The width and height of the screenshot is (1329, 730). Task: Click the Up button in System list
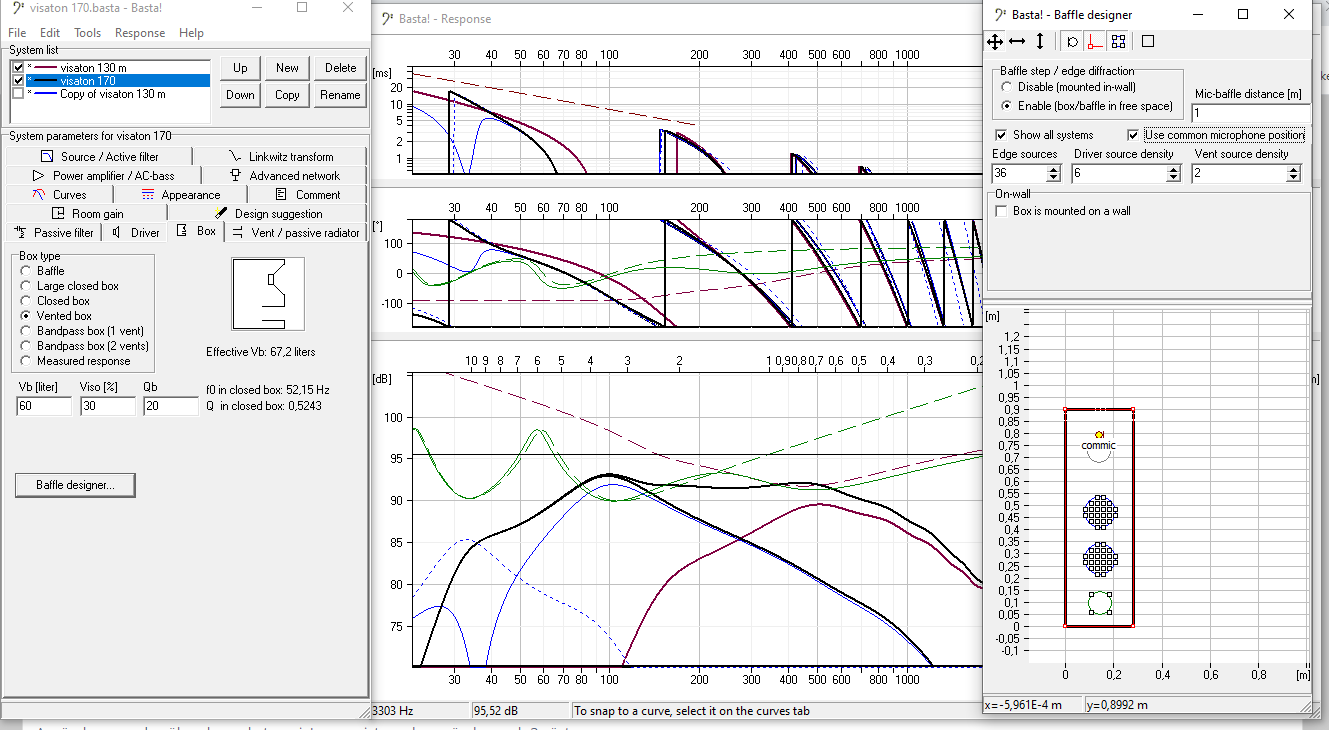(240, 68)
